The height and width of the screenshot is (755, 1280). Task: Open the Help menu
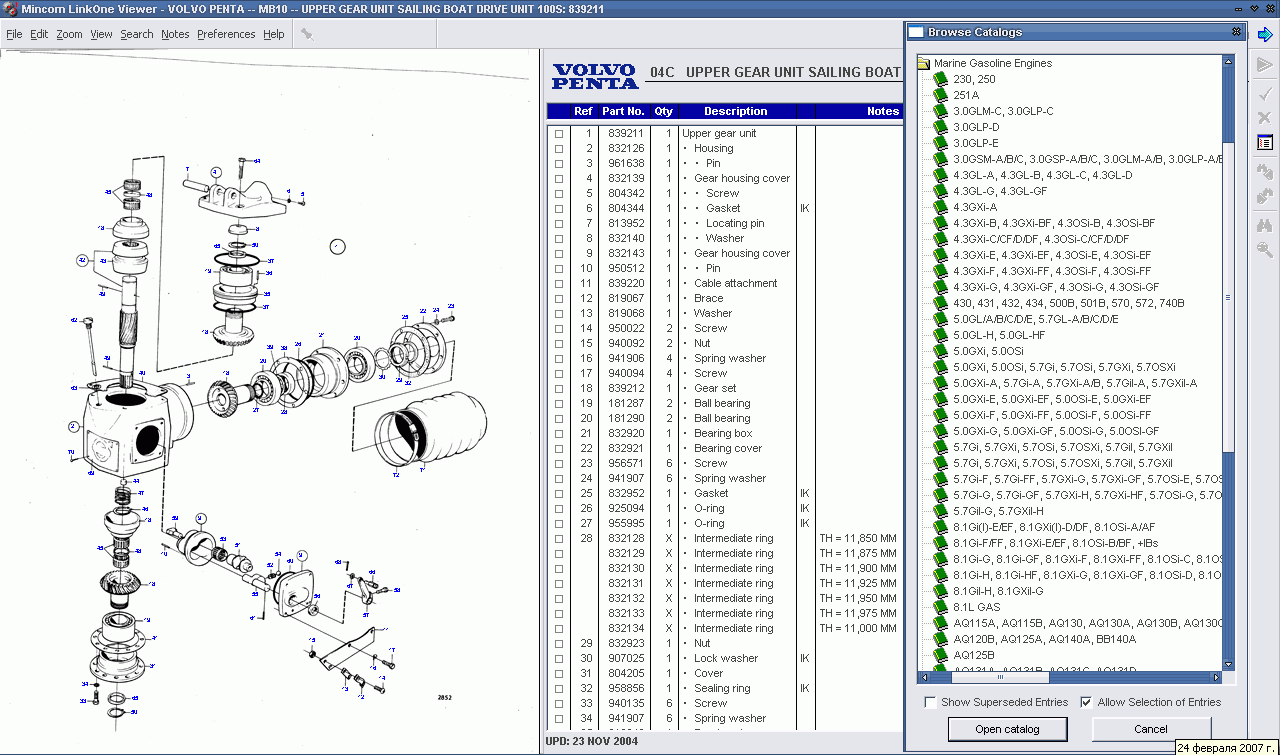274,34
